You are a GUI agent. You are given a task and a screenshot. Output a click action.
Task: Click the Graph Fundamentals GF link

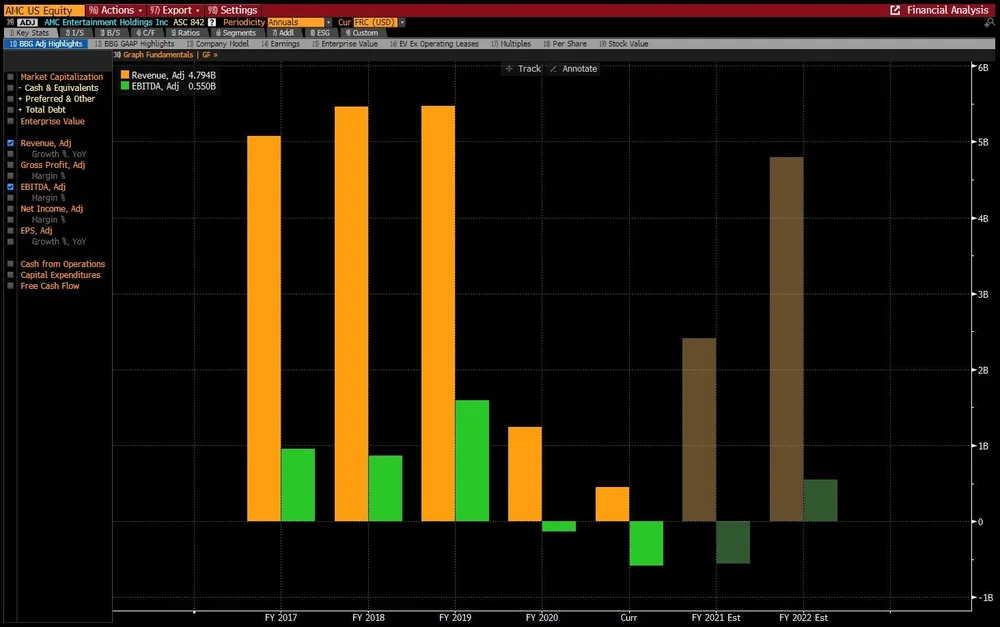click(x=166, y=55)
